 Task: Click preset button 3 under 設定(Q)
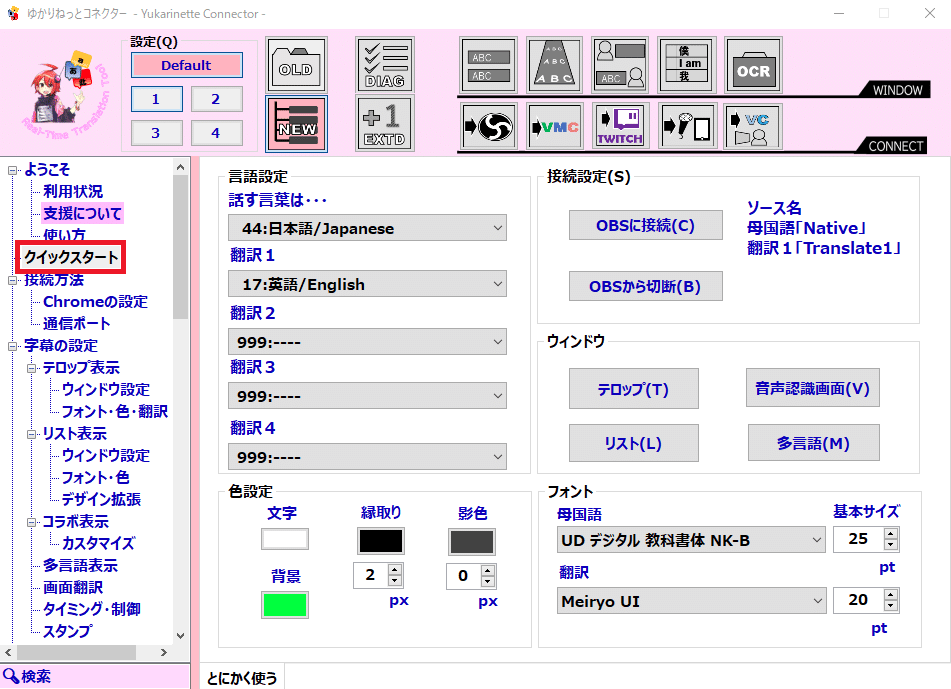tap(156, 132)
